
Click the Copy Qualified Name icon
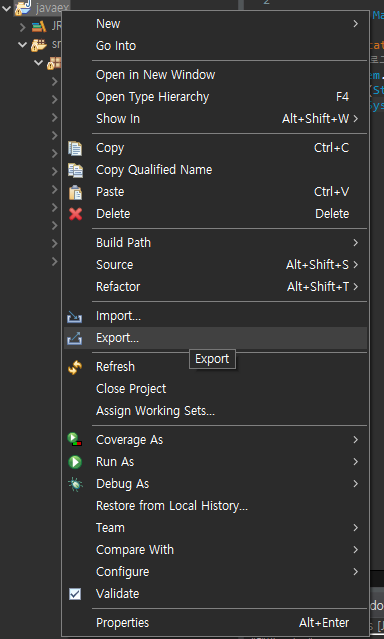pos(75,170)
